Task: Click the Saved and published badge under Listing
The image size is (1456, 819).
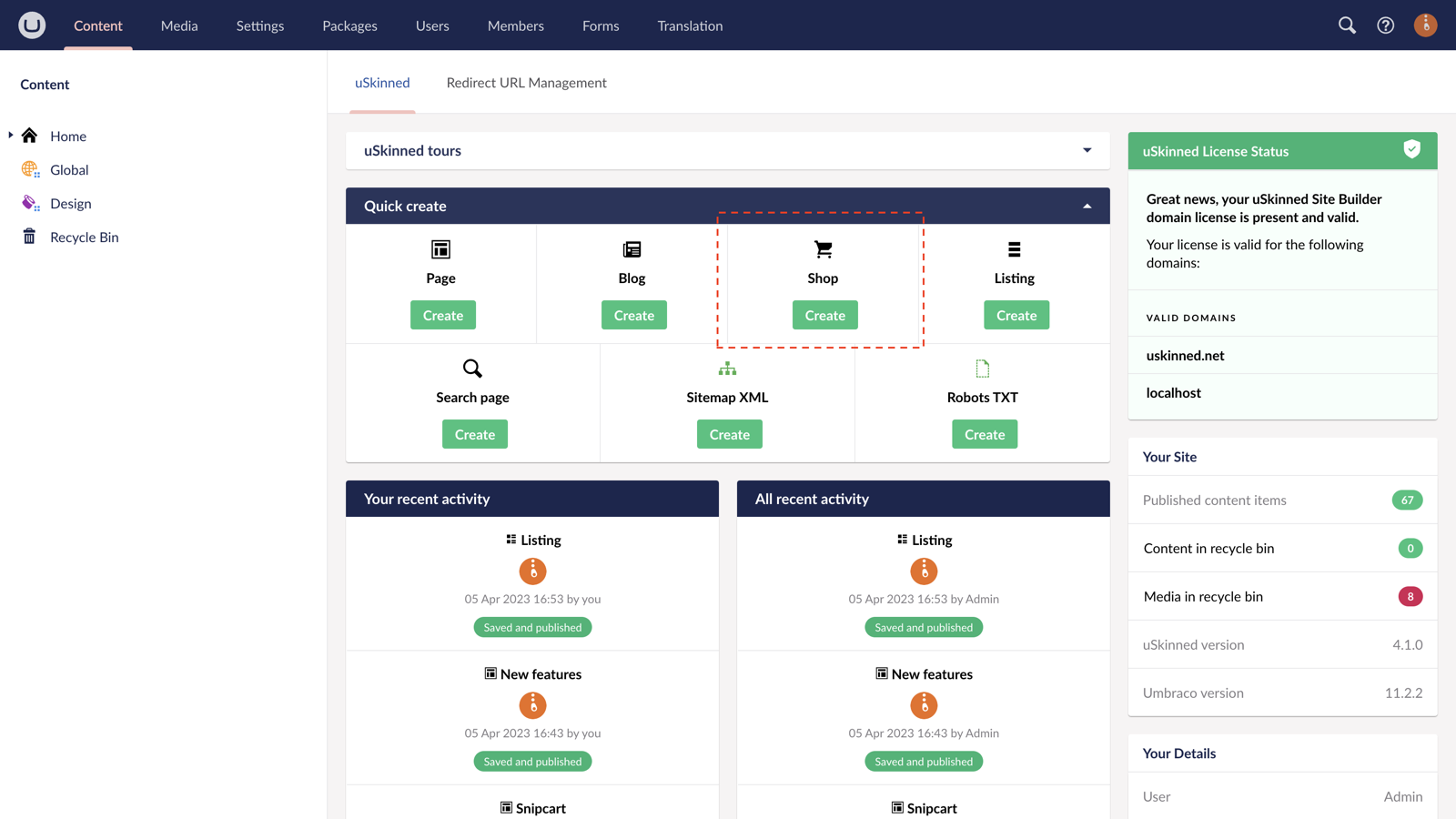Action: [532, 627]
